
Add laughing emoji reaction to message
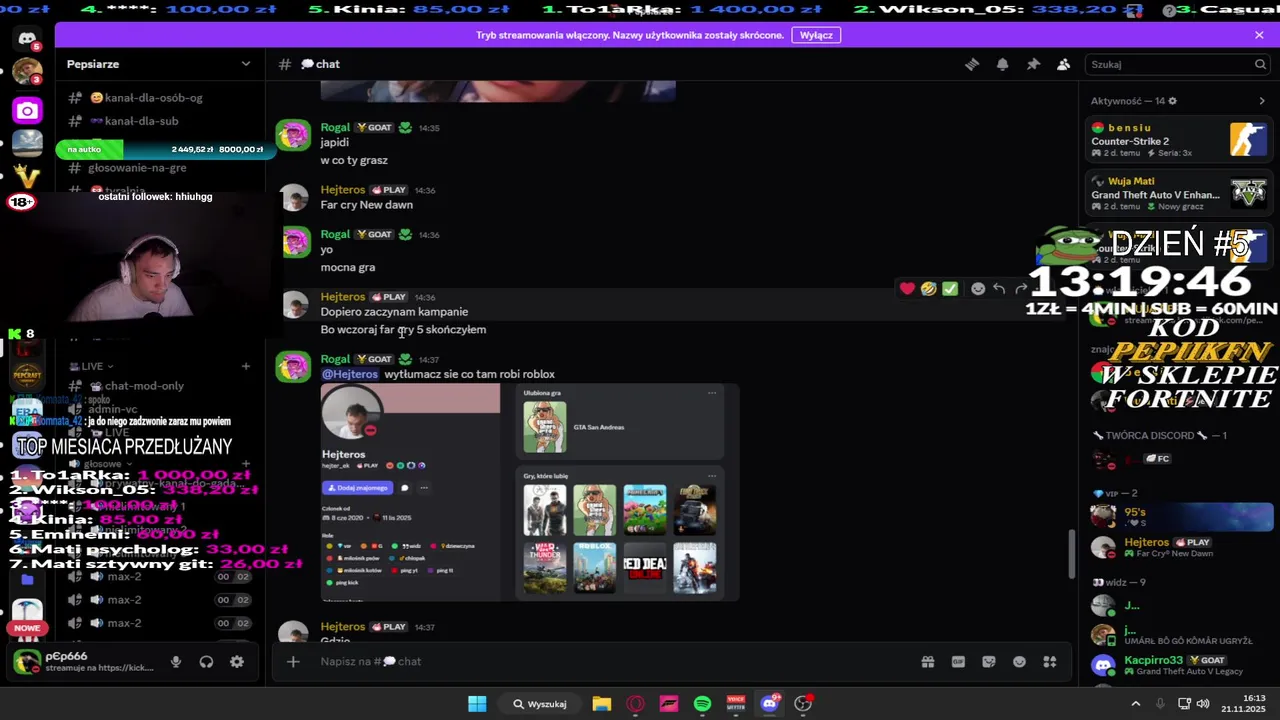[x=928, y=289]
